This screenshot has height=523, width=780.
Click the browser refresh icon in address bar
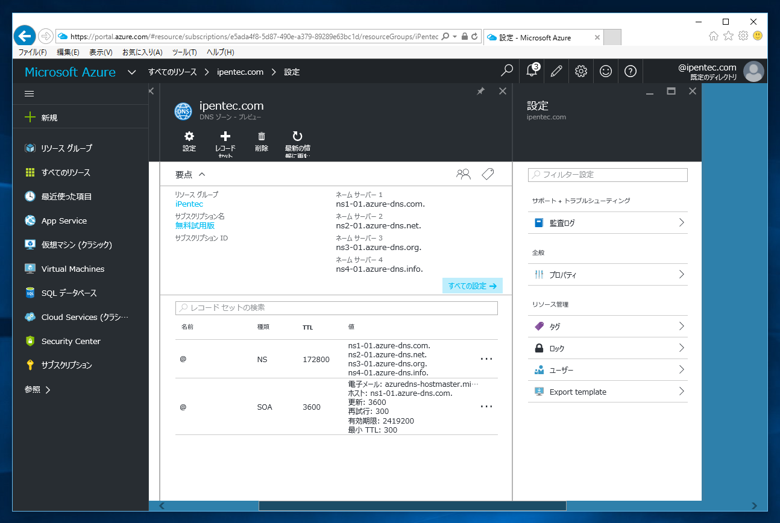tap(475, 36)
